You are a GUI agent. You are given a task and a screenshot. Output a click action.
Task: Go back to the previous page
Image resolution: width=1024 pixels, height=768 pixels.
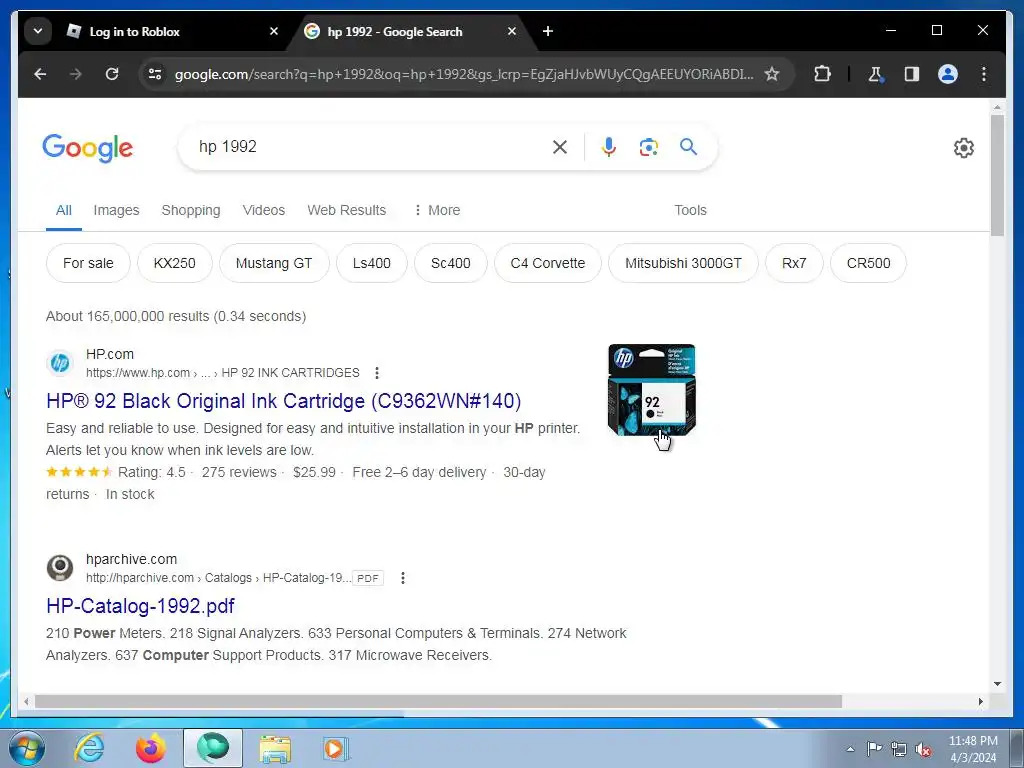click(x=40, y=74)
